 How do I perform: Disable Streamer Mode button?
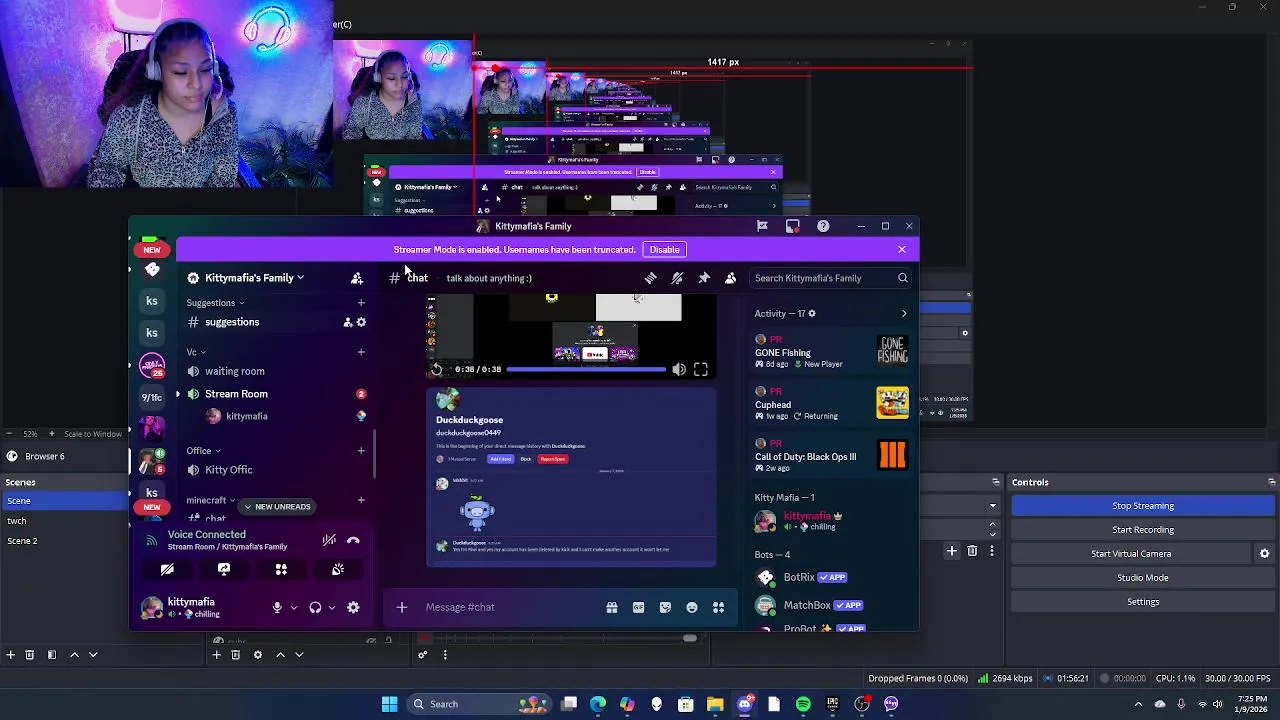point(664,250)
